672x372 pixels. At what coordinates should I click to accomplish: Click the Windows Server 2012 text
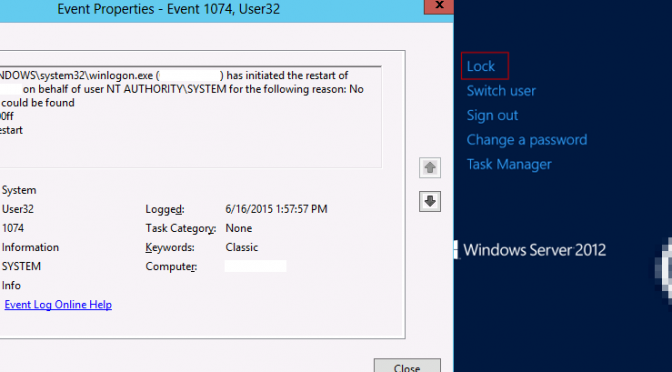click(x=534, y=250)
